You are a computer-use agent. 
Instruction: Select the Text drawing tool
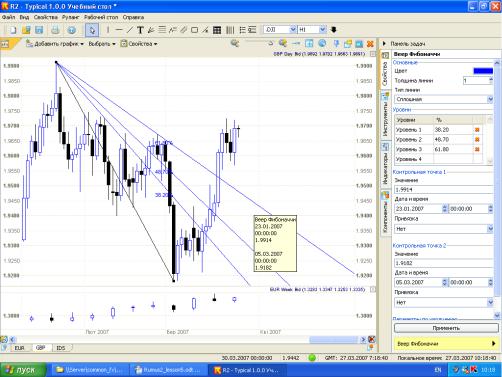[140, 30]
